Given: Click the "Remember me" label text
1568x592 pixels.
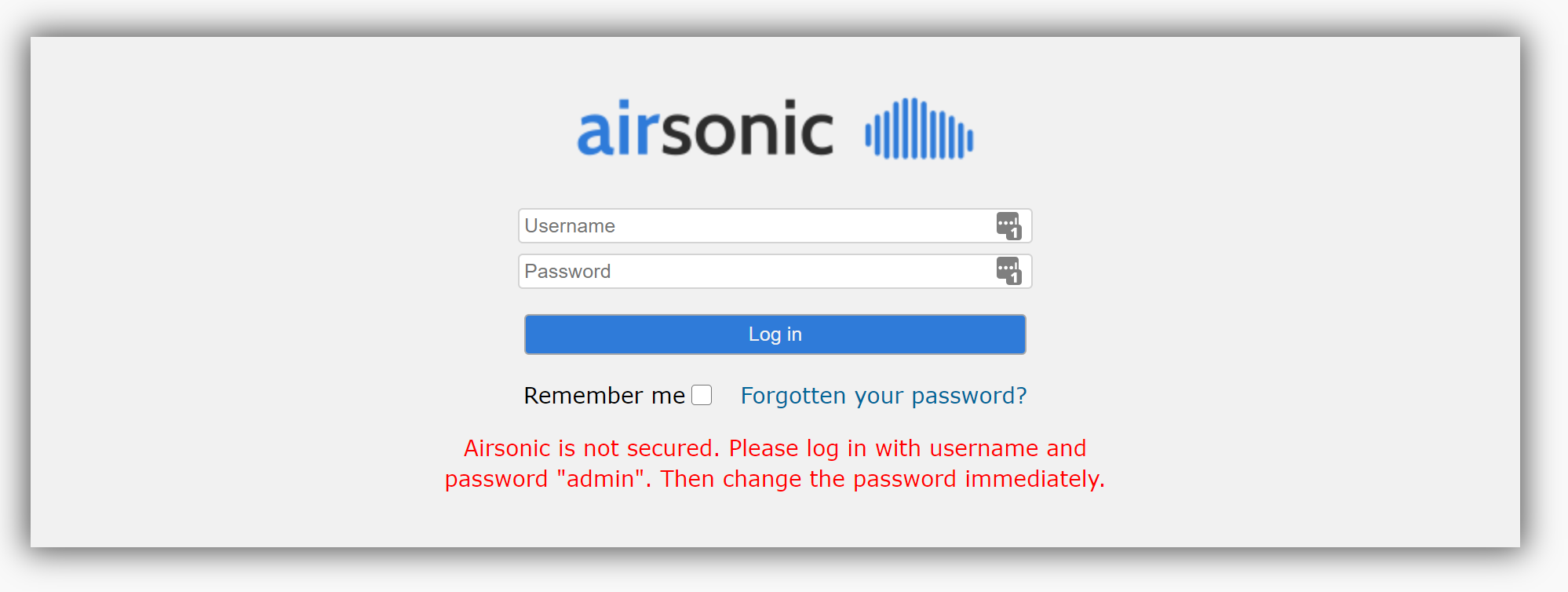Looking at the screenshot, I should [x=603, y=396].
